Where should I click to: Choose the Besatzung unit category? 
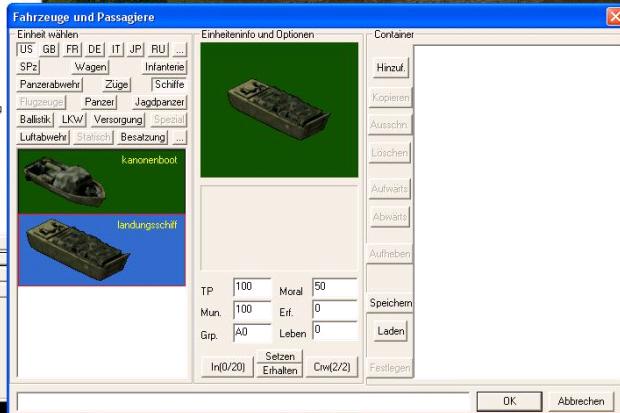pyautogui.click(x=143, y=137)
